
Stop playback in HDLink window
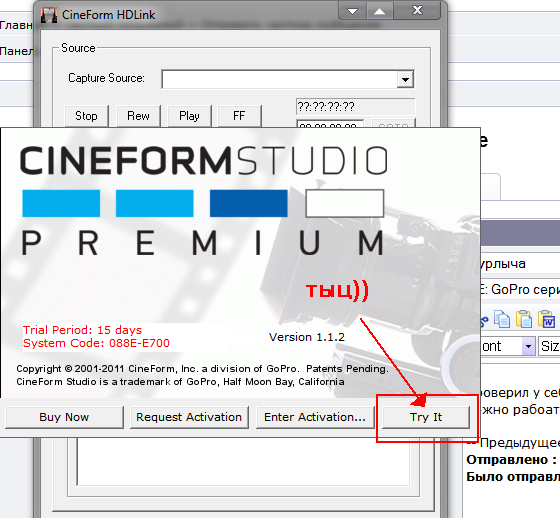coord(86,116)
